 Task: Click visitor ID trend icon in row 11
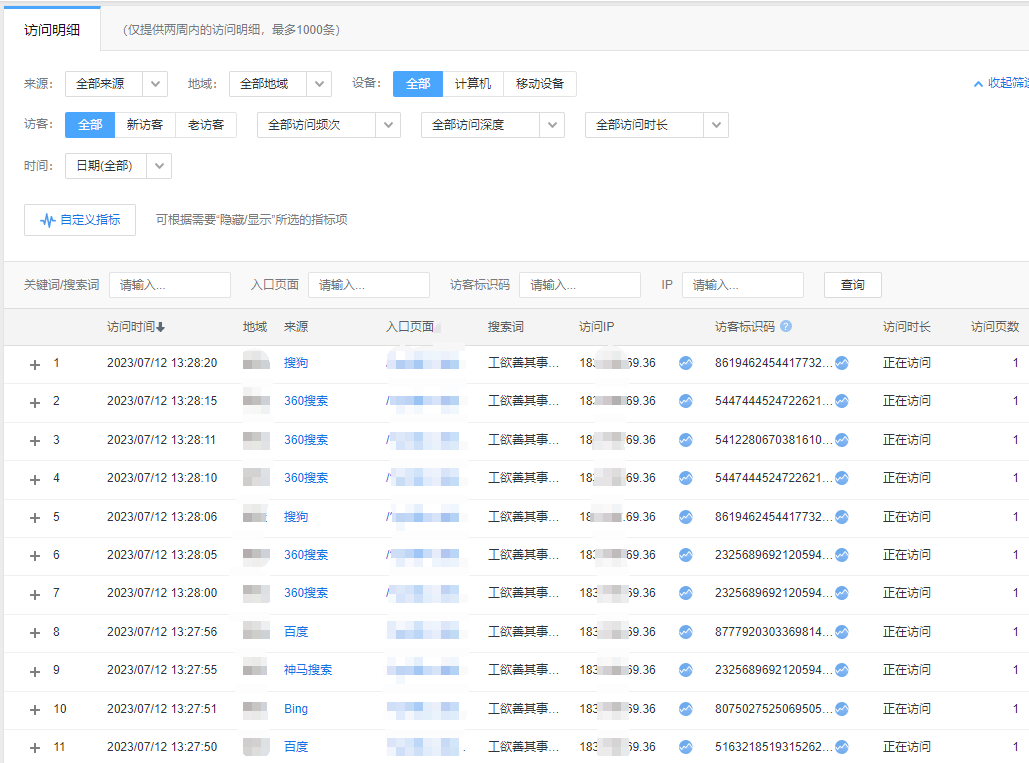pos(842,747)
